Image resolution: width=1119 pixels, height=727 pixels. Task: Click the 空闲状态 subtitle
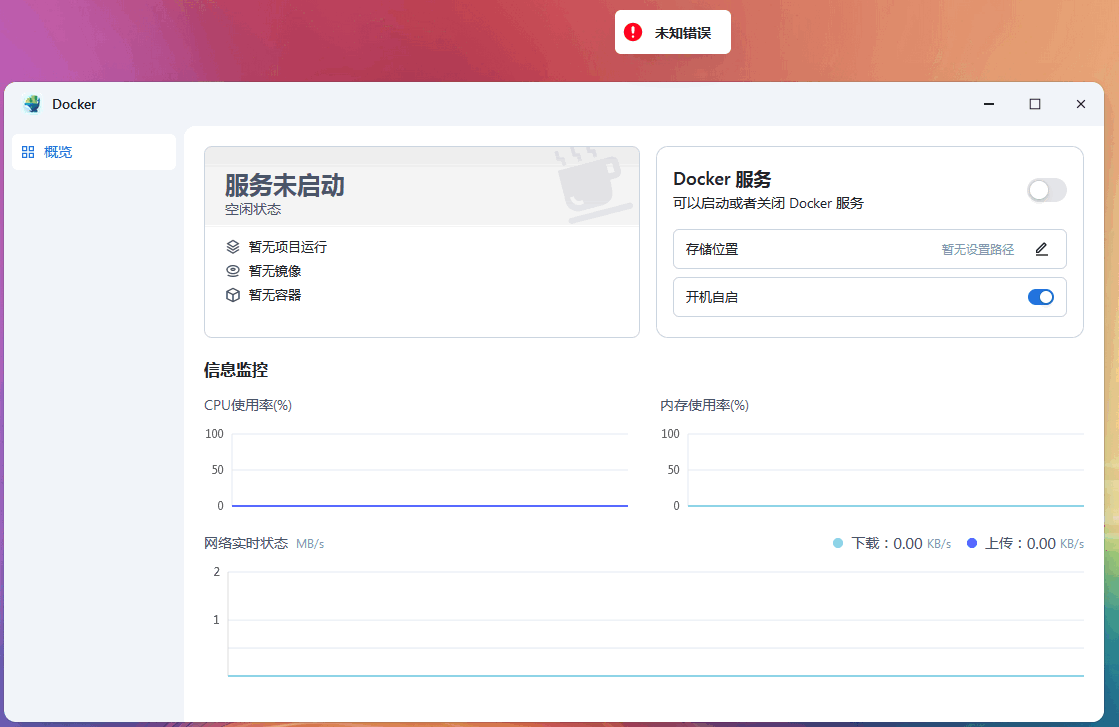[x=253, y=210]
